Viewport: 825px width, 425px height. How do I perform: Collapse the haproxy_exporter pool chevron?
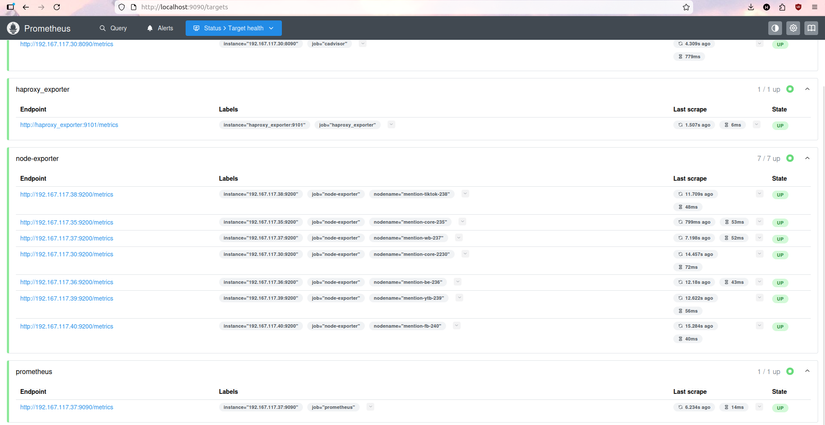[x=807, y=89]
